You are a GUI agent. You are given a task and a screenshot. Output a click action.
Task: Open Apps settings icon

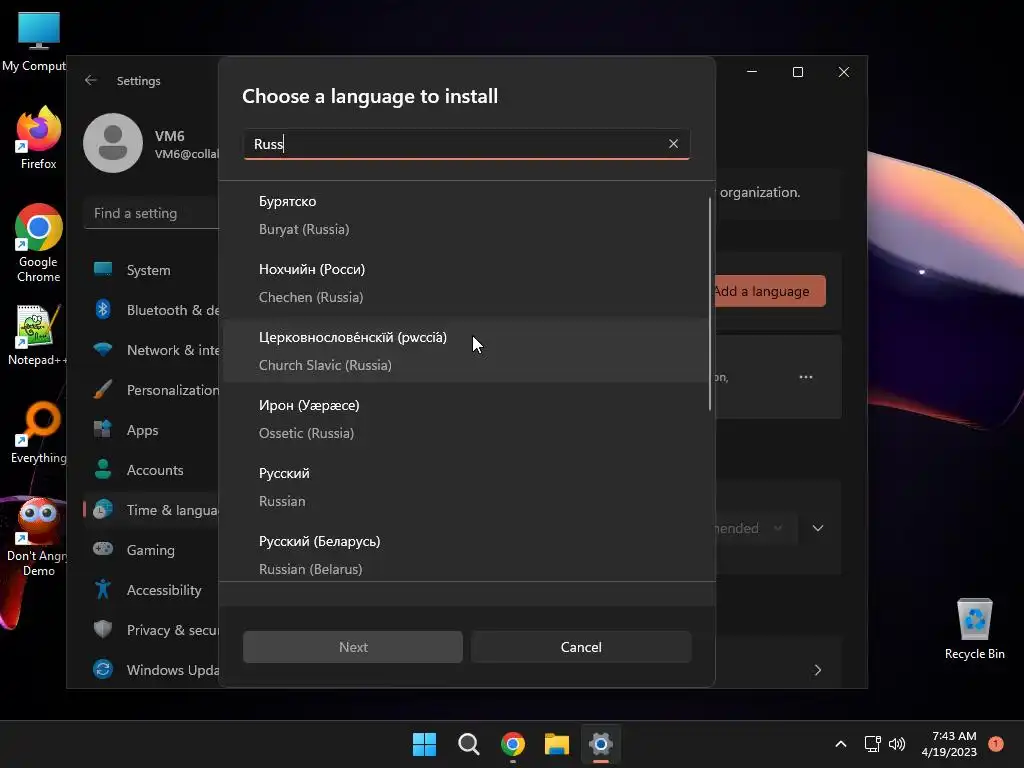pyautogui.click(x=103, y=430)
